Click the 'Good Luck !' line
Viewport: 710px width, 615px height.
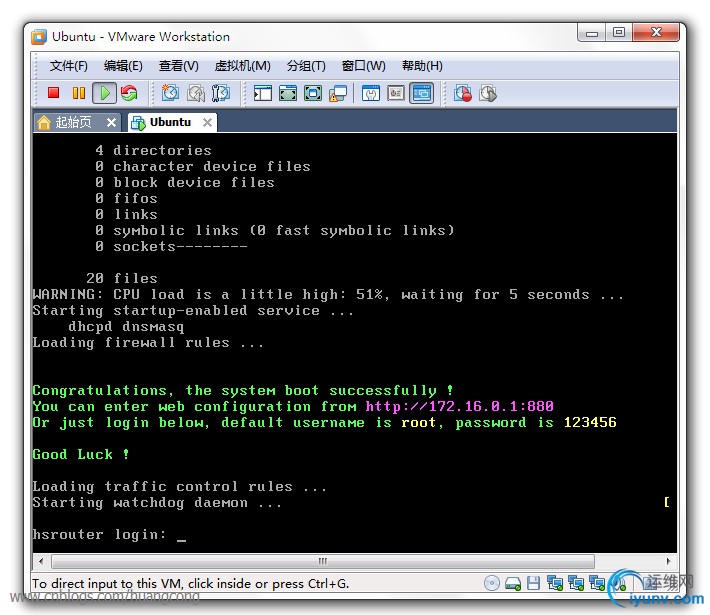click(x=81, y=454)
